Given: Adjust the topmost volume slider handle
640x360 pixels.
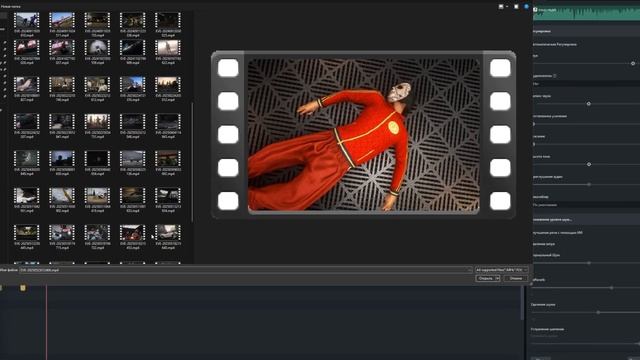Looking at the screenshot, I should 633,63.
